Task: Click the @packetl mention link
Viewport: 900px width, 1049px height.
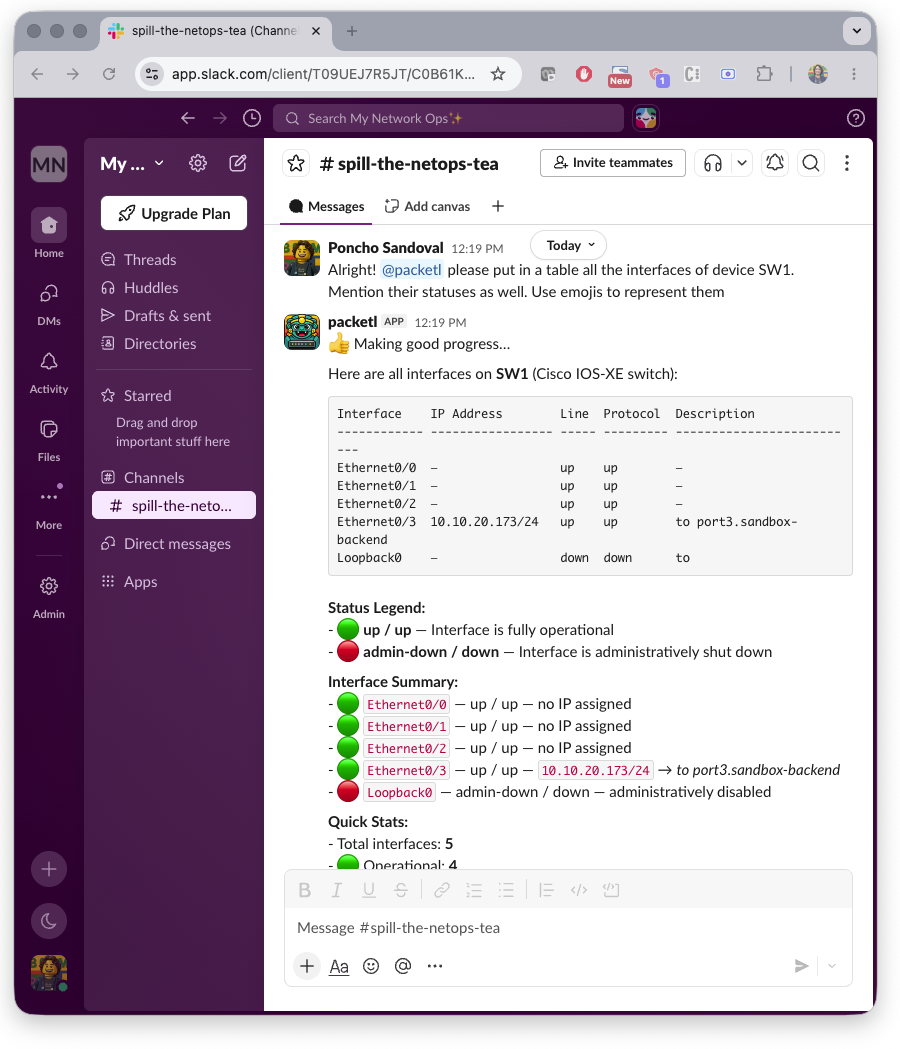Action: pyautogui.click(x=412, y=270)
